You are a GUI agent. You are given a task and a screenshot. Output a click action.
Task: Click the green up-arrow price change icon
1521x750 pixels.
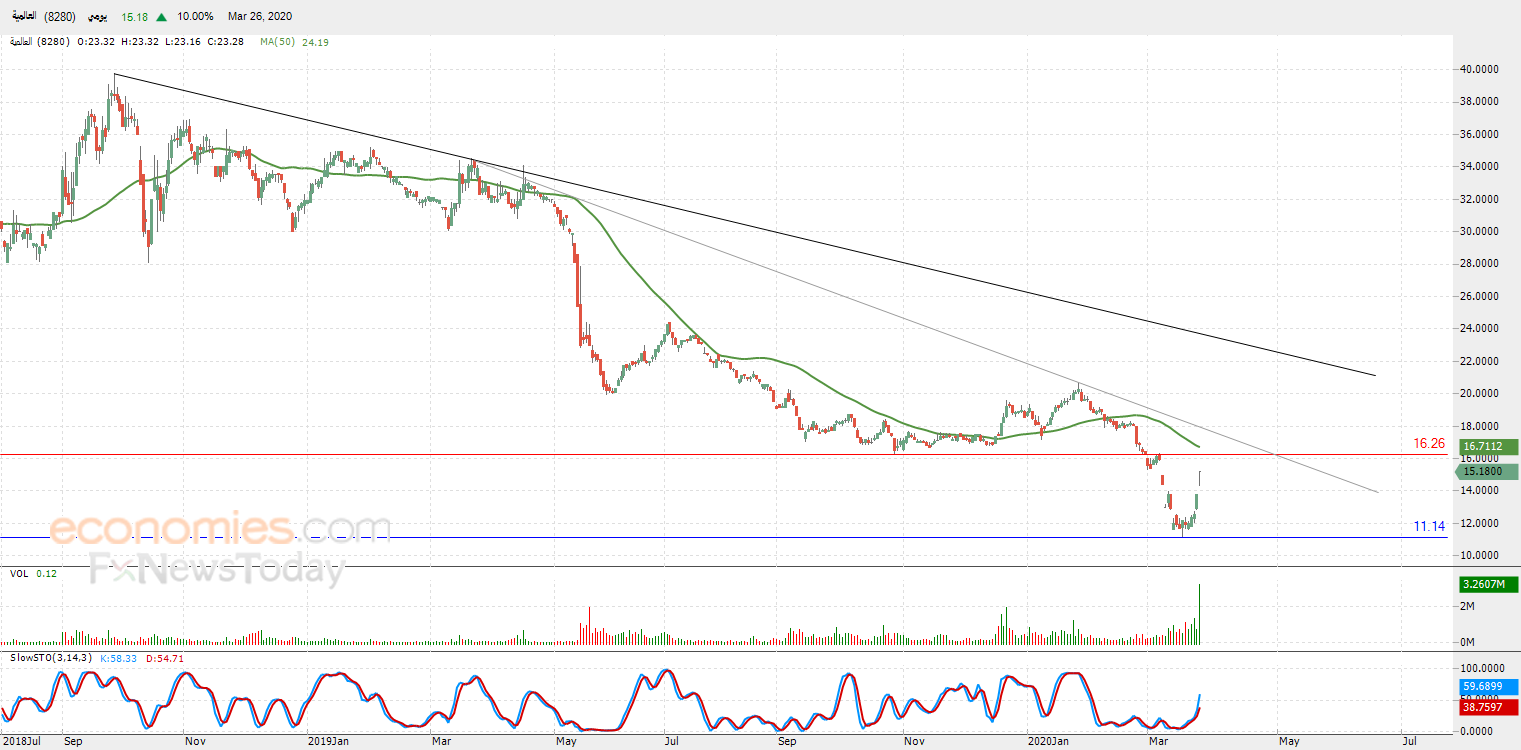coord(161,17)
